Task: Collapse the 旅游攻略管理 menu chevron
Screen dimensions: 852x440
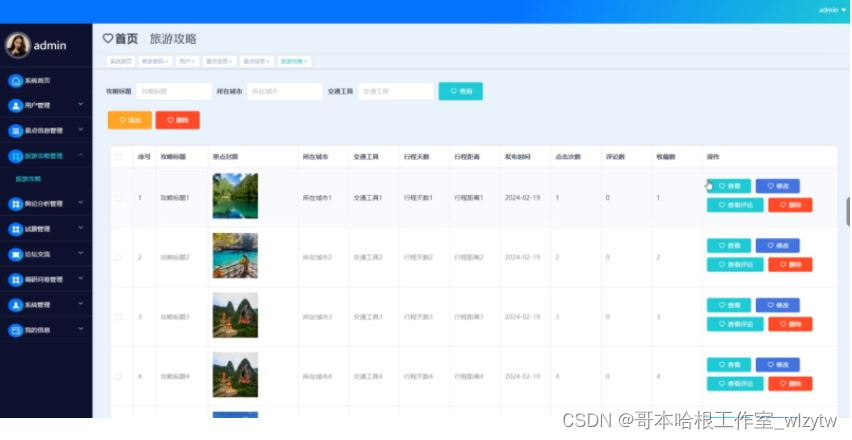Action: [x=81, y=155]
